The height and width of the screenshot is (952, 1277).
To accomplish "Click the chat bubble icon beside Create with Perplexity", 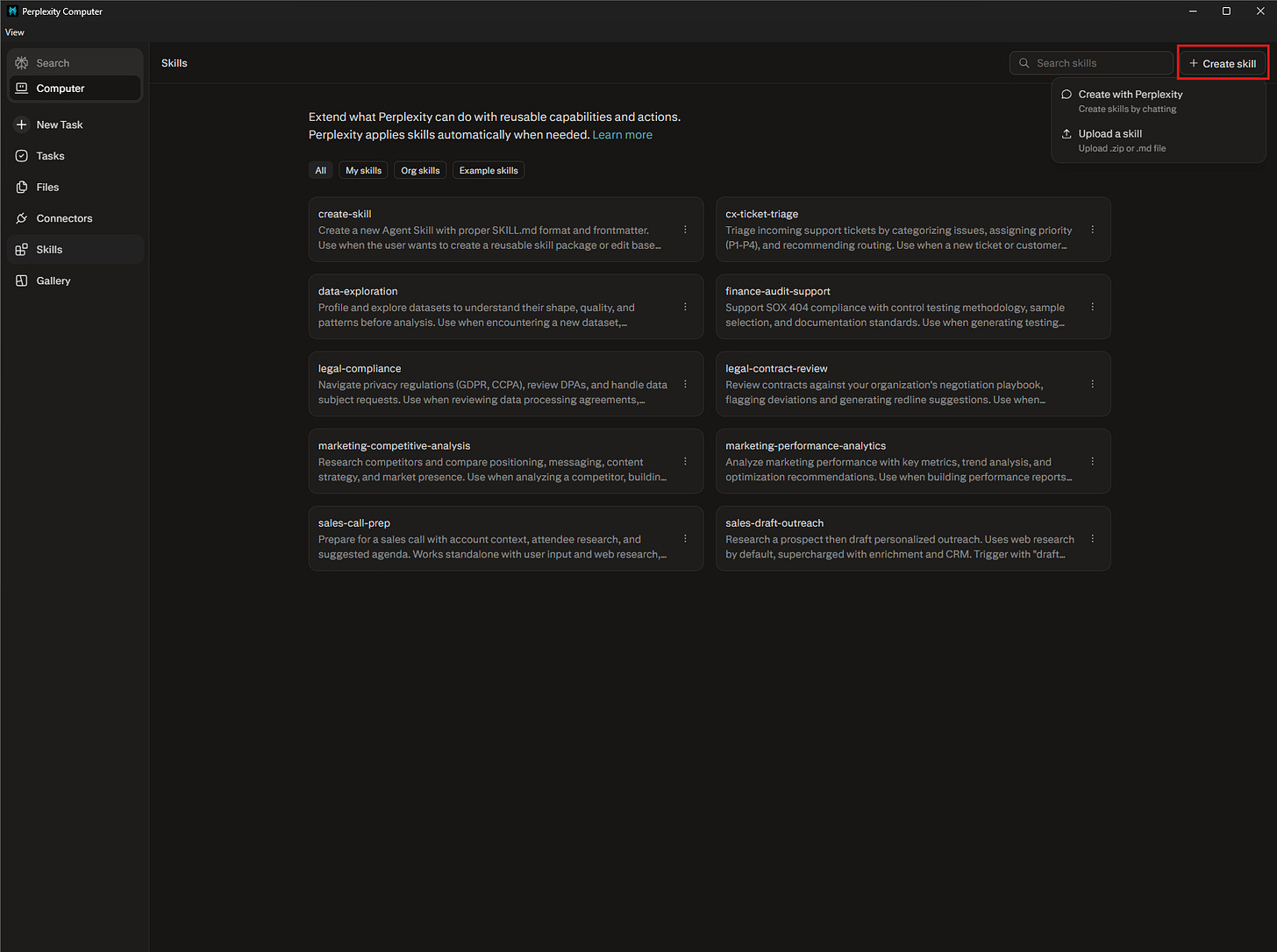I will point(1067,95).
